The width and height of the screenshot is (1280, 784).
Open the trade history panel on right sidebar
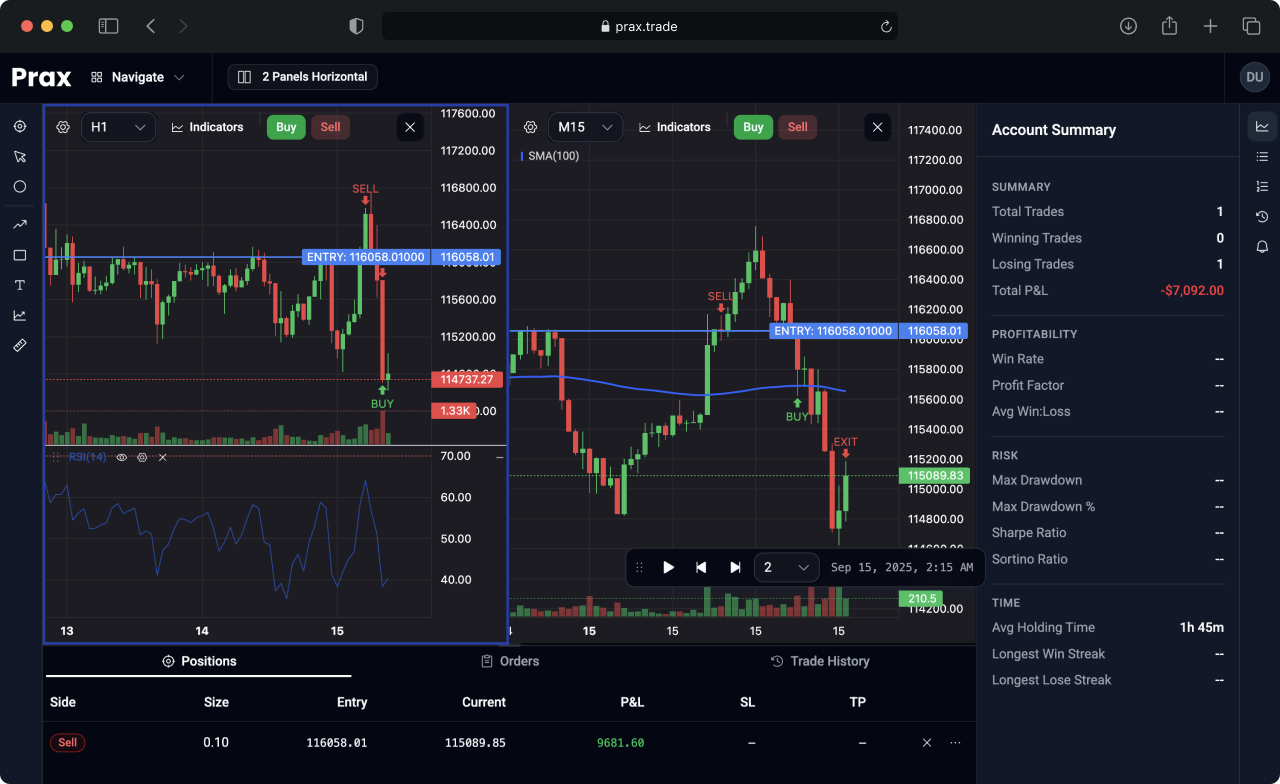(1261, 216)
